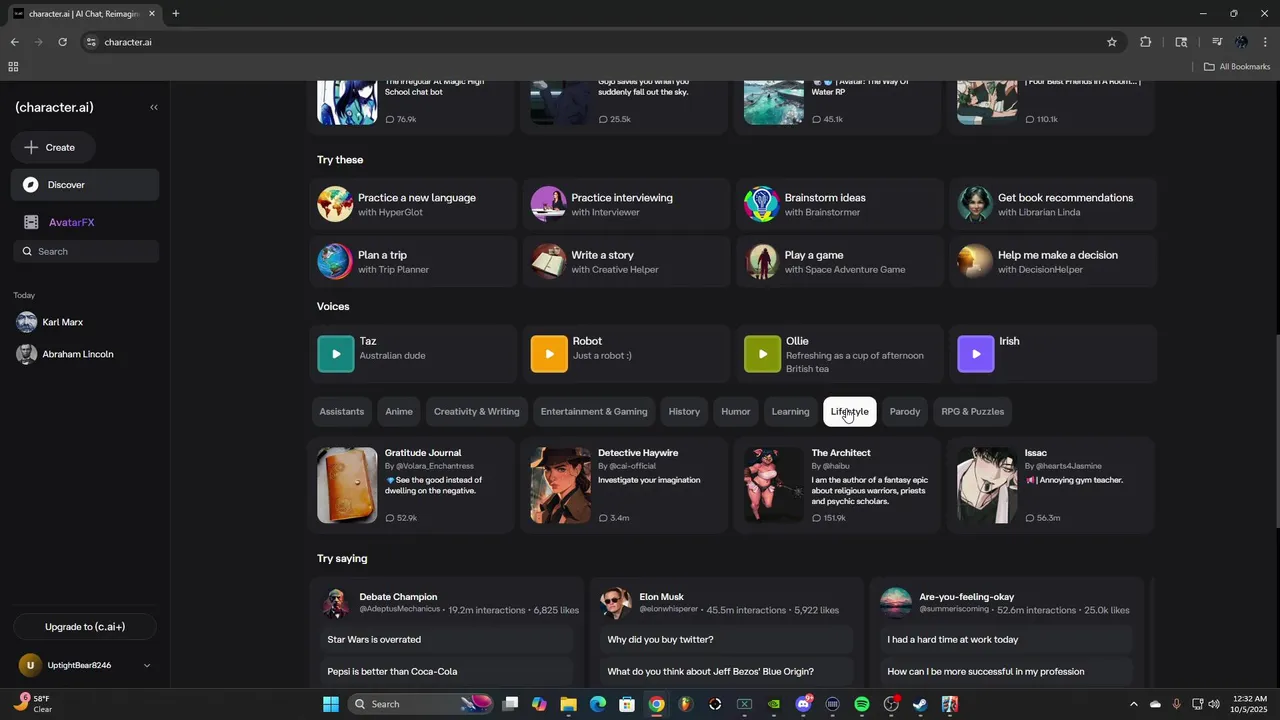Open the Chrome profile avatar menu
This screenshot has height=720, width=1280.
click(1241, 42)
